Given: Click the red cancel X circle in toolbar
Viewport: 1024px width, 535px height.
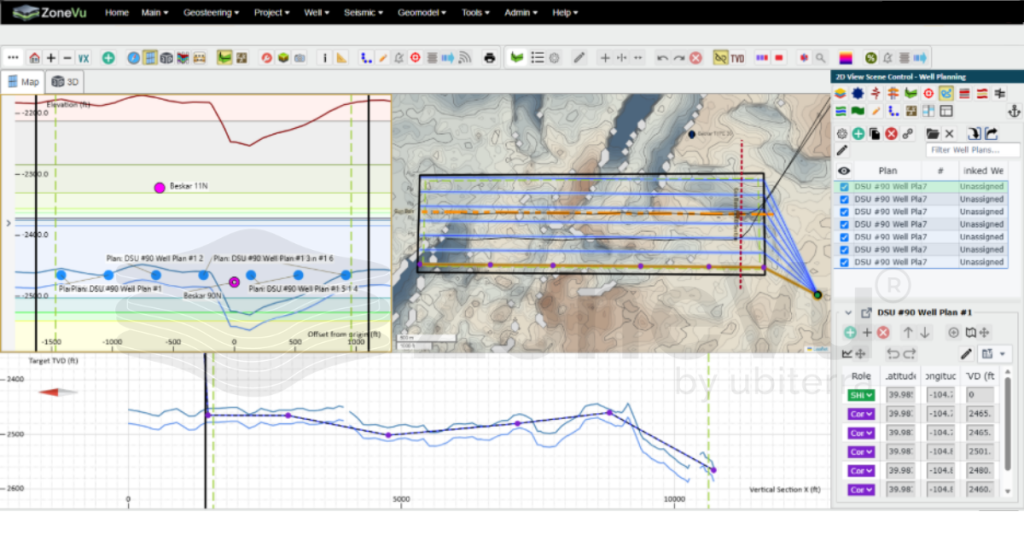Looking at the screenshot, I should (696, 58).
